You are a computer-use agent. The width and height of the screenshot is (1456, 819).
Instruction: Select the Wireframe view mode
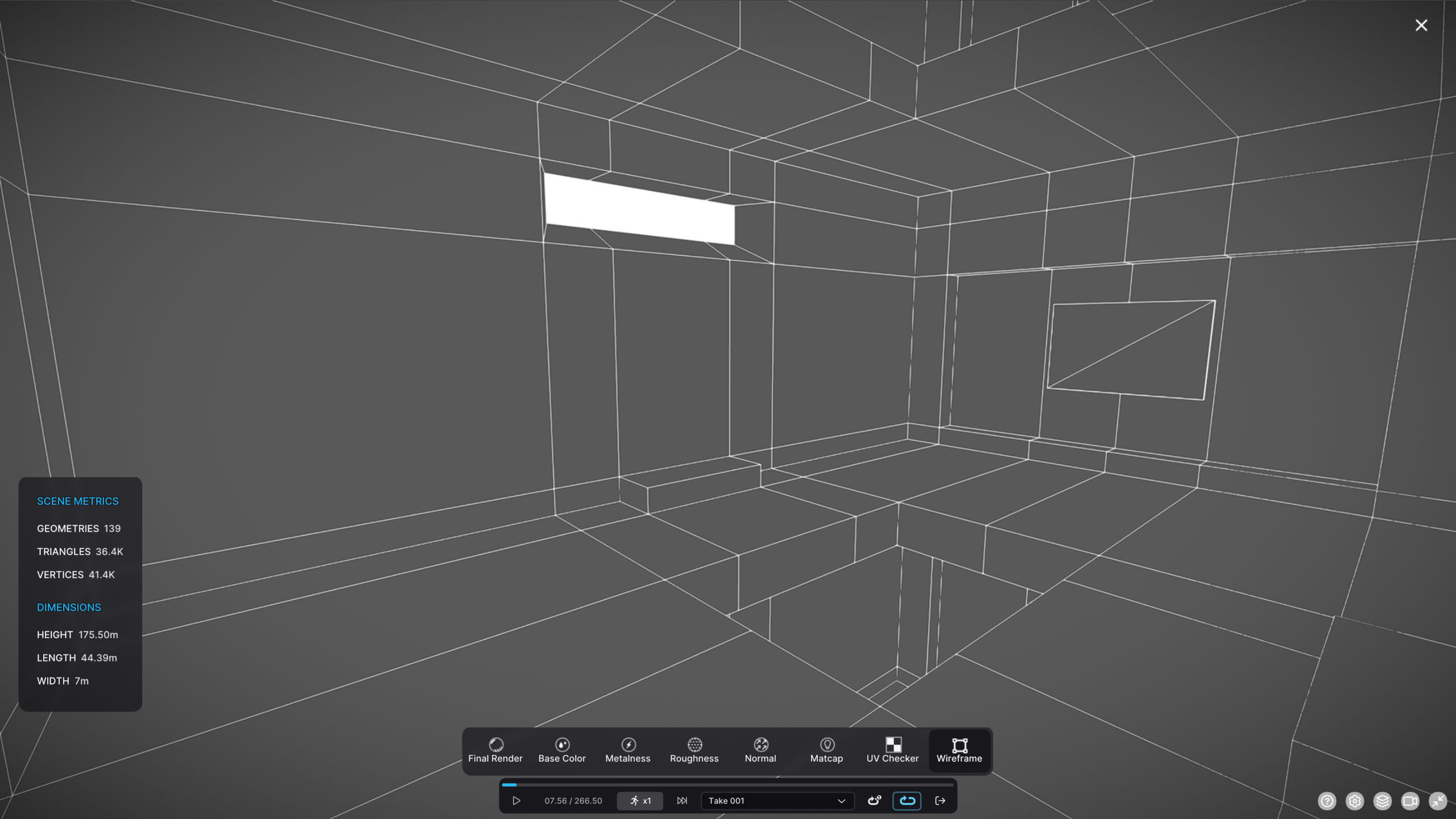(x=959, y=750)
